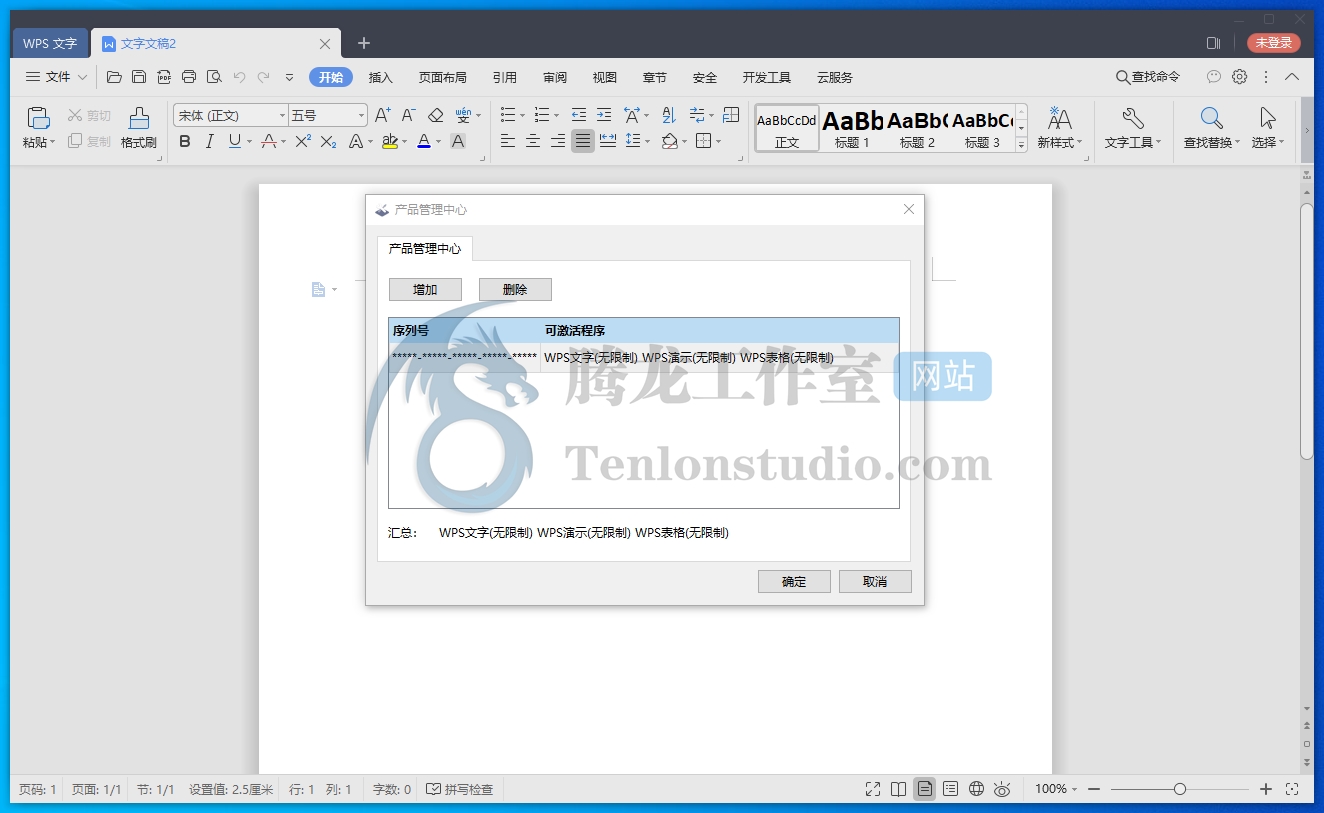
Task: Click the Save icon in quick toolbar
Action: click(139, 77)
